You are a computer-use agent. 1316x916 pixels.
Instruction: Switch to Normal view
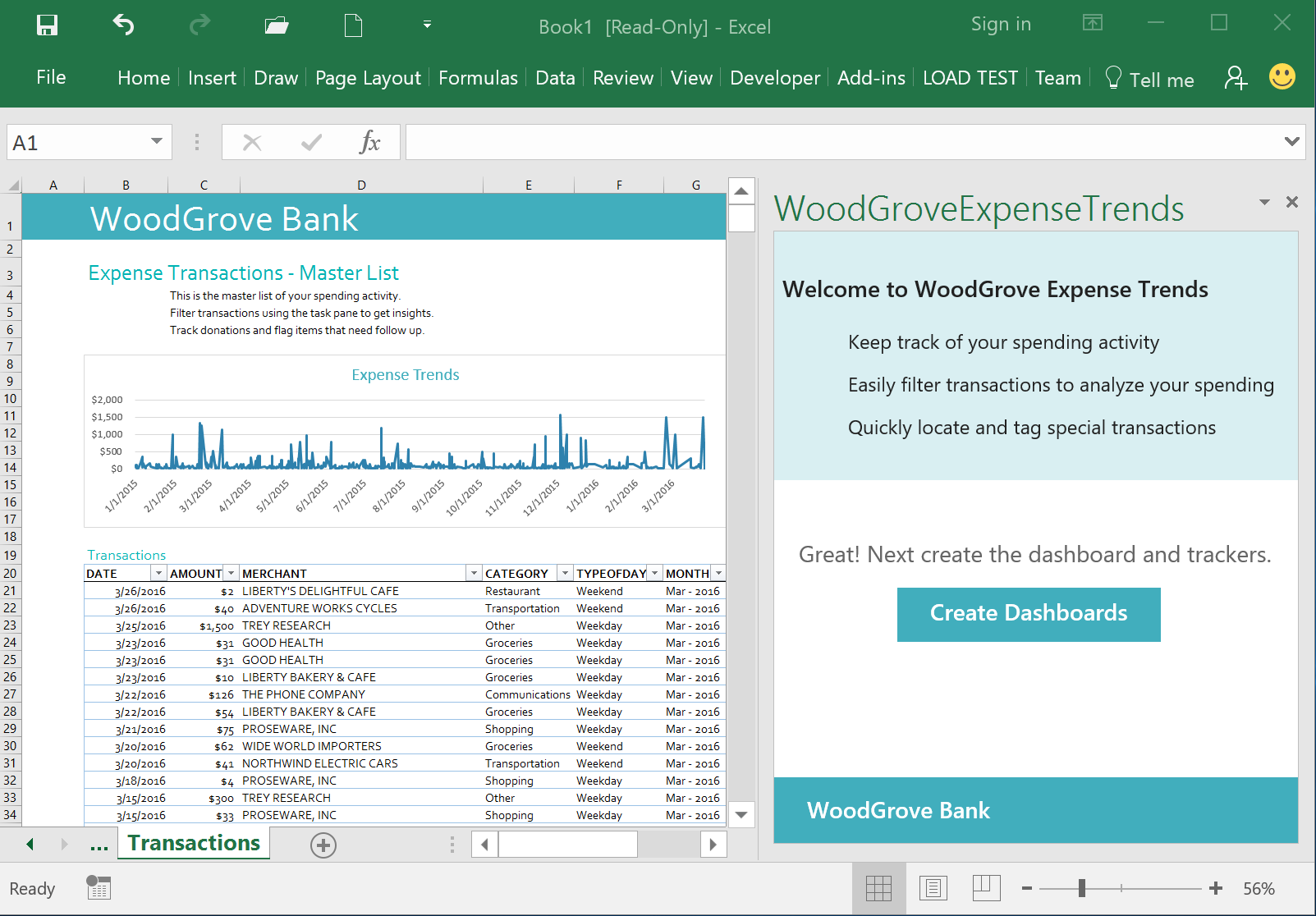click(878, 888)
